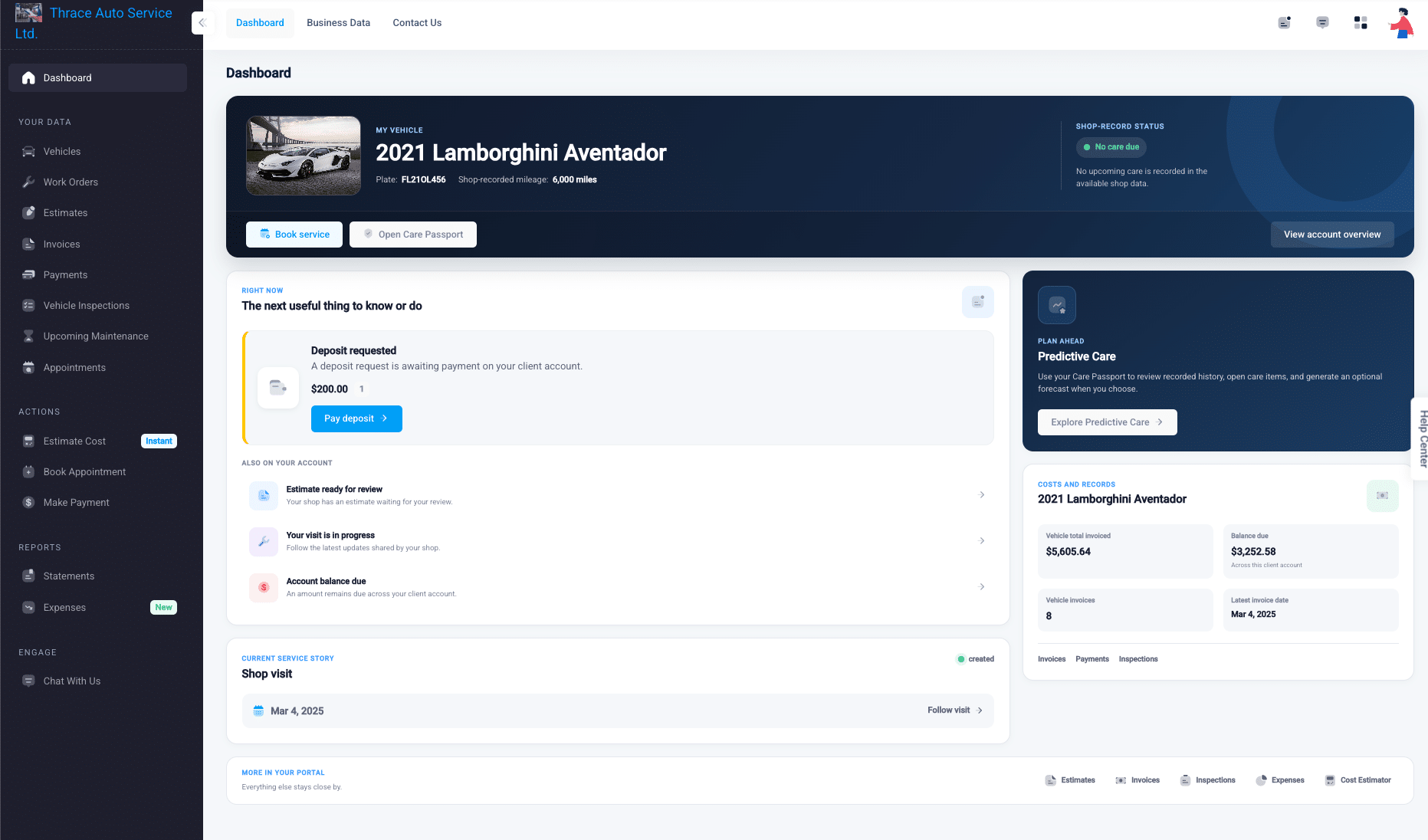The height and width of the screenshot is (840, 1428).
Task: Open the apps grid icon in top bar
Action: 1361,23
